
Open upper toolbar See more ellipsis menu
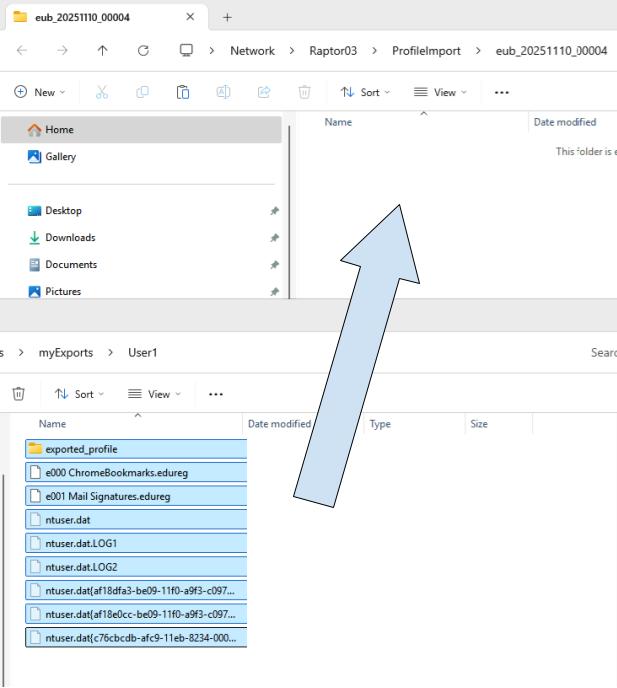coord(501,92)
